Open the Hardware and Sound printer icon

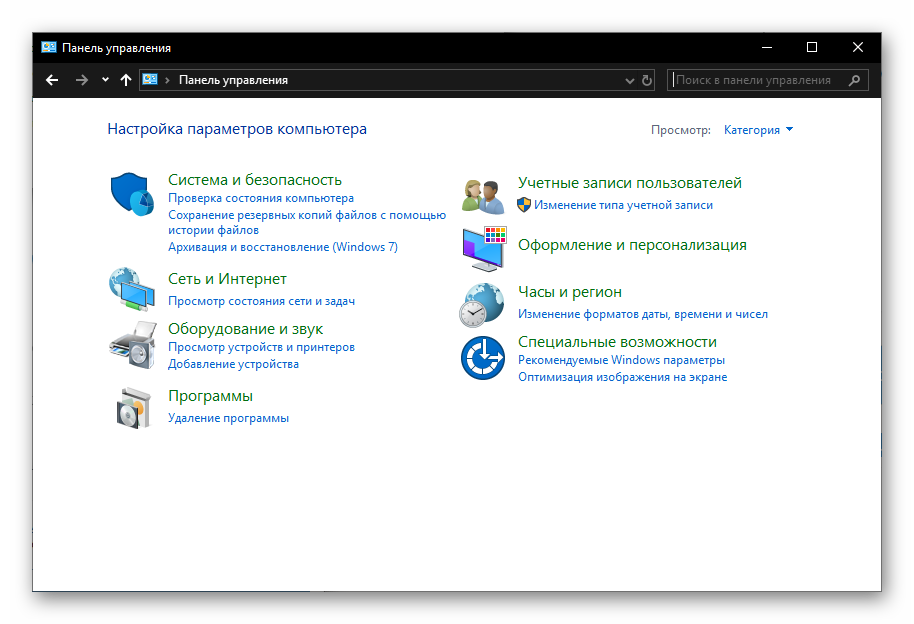coord(133,345)
